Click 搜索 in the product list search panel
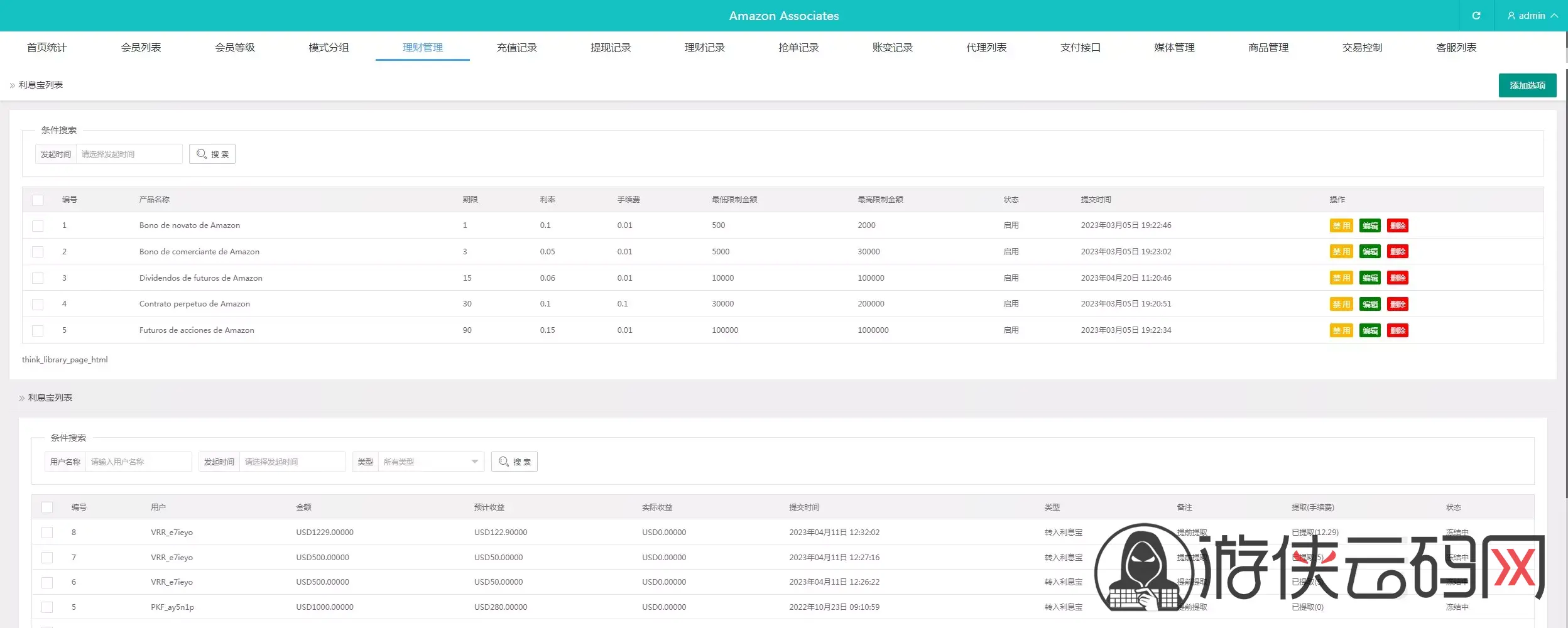This screenshot has height=628, width=1568. click(x=212, y=154)
